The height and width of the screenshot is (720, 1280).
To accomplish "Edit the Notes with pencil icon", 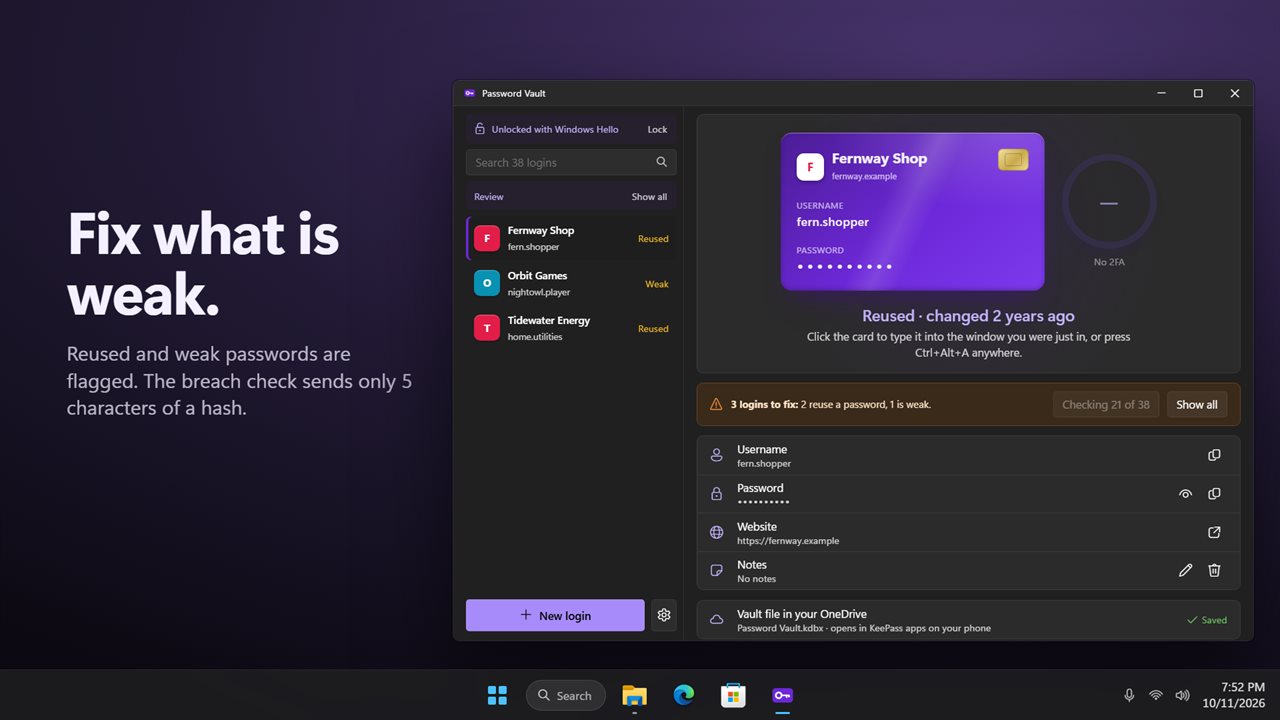I will (x=1185, y=570).
